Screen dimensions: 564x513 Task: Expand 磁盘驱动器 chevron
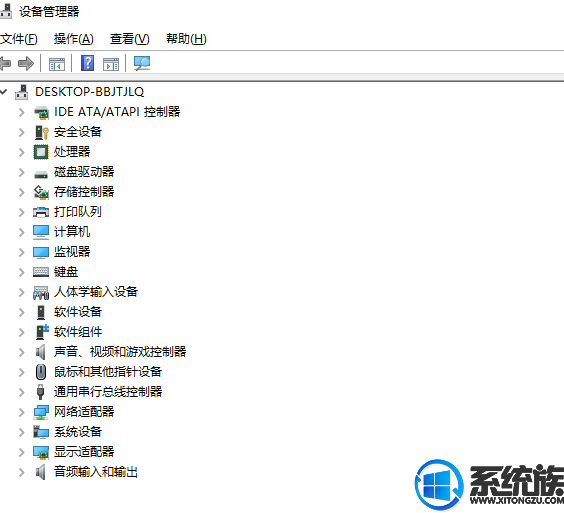pyautogui.click(x=22, y=172)
